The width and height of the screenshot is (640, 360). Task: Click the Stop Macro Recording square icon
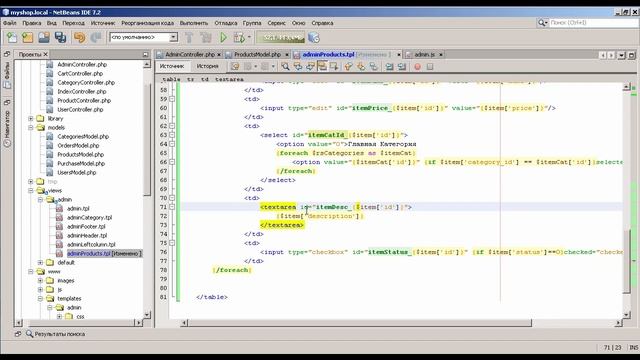point(430,66)
